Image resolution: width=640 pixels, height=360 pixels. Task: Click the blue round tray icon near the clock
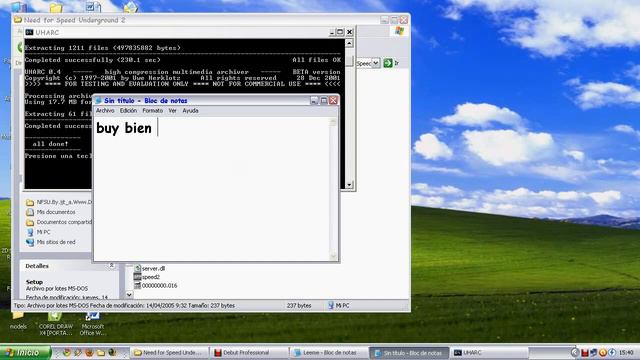611,353
